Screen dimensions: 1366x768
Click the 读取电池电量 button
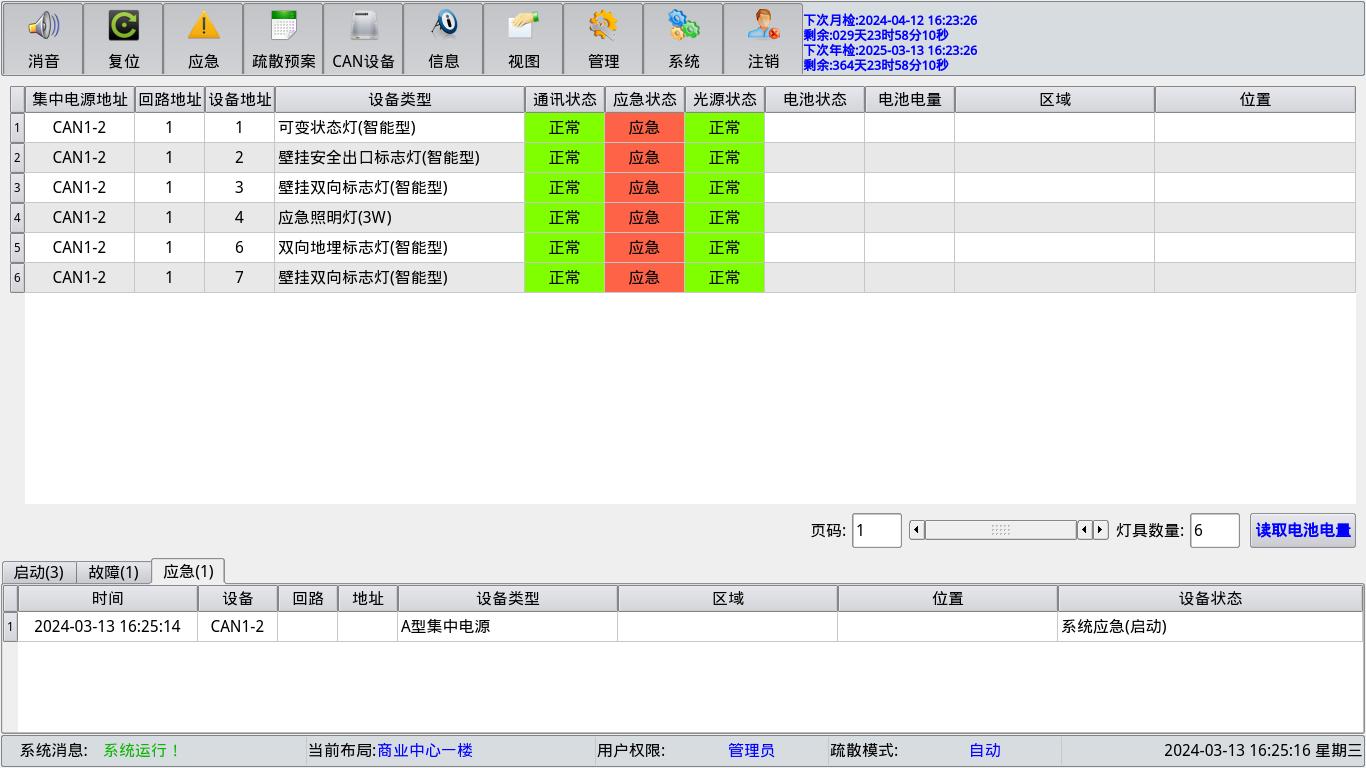pyautogui.click(x=1302, y=530)
